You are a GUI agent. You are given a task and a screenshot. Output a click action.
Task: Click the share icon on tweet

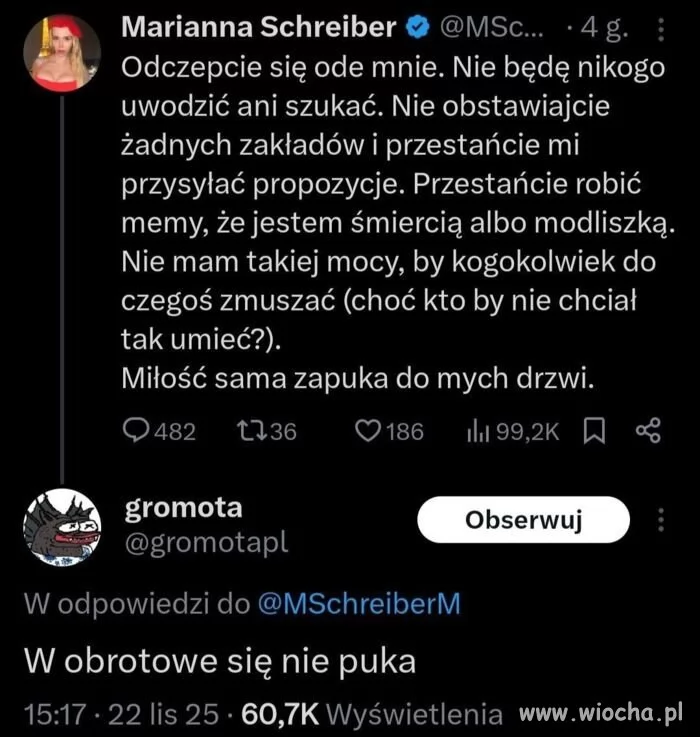648,431
